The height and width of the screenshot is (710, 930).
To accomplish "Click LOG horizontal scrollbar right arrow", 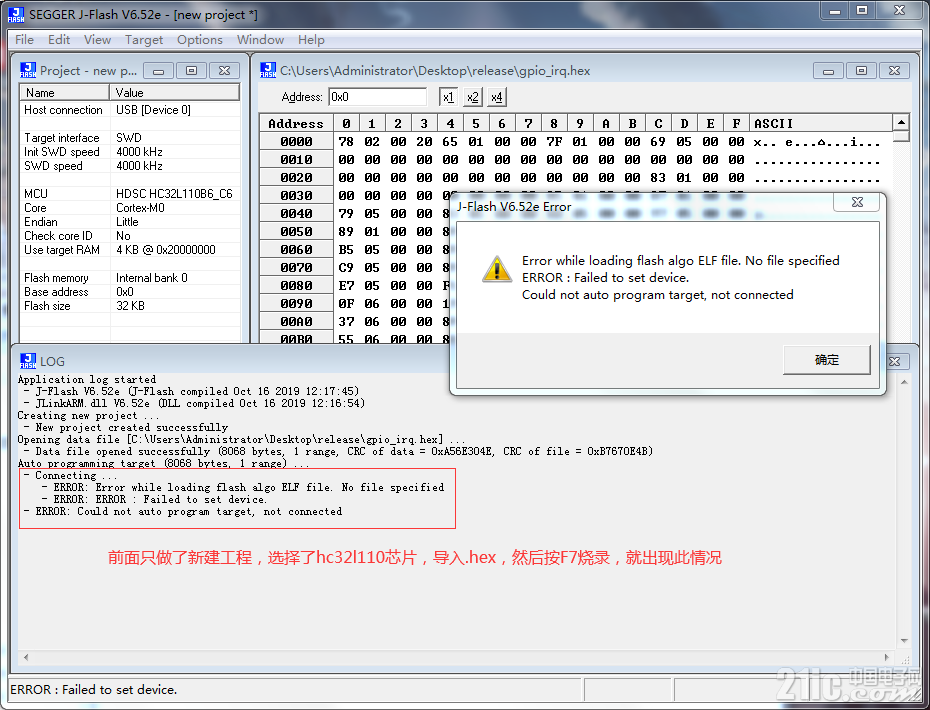I will click(x=887, y=657).
